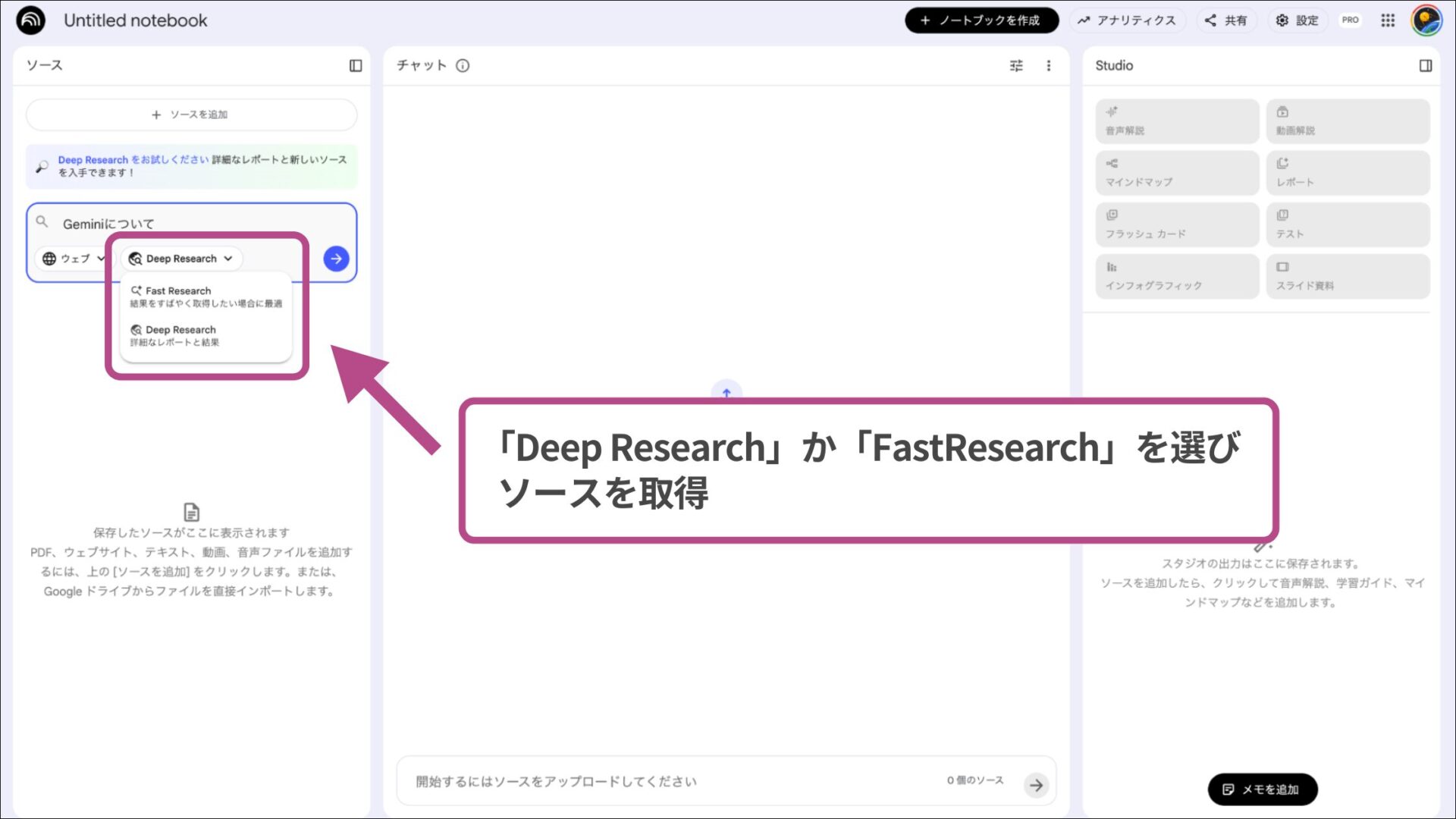Image resolution: width=1456 pixels, height=819 pixels.
Task: Click the チャット info icon
Action: pyautogui.click(x=463, y=66)
